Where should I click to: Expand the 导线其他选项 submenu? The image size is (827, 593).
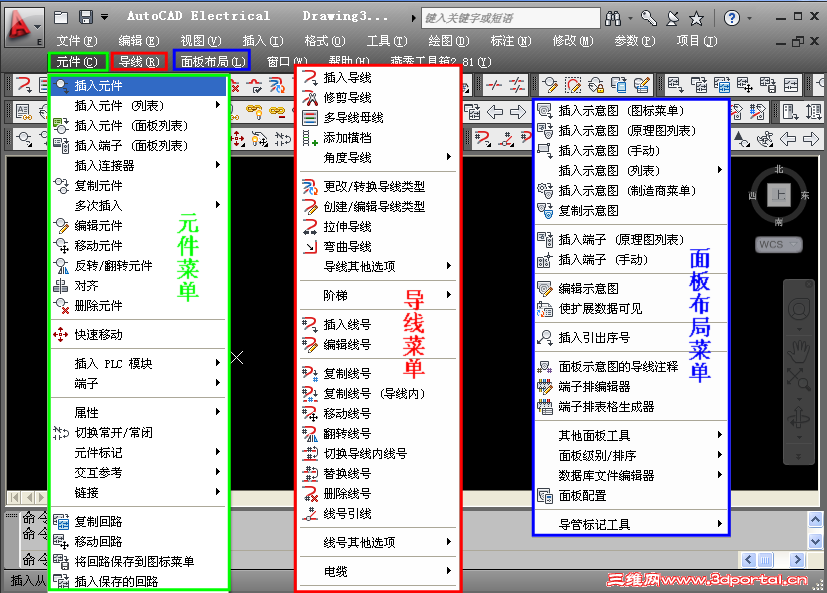point(449,266)
